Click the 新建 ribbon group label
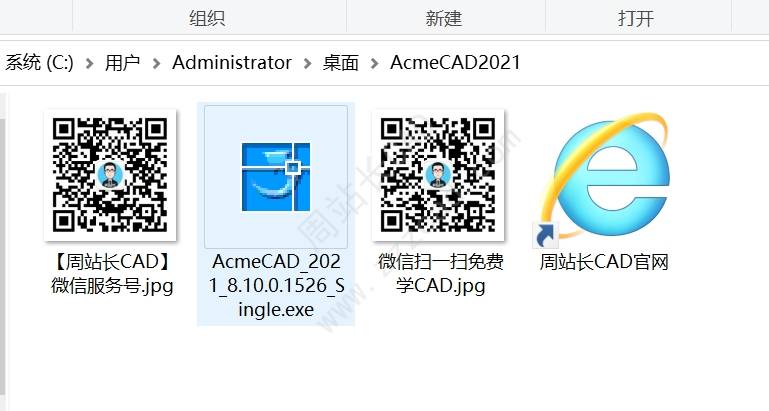Screen dimensions: 769x411 click(443, 18)
